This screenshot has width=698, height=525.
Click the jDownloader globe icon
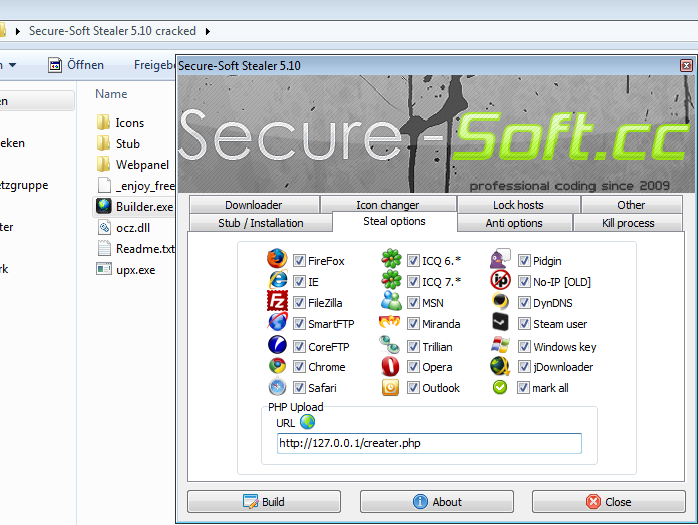500,366
